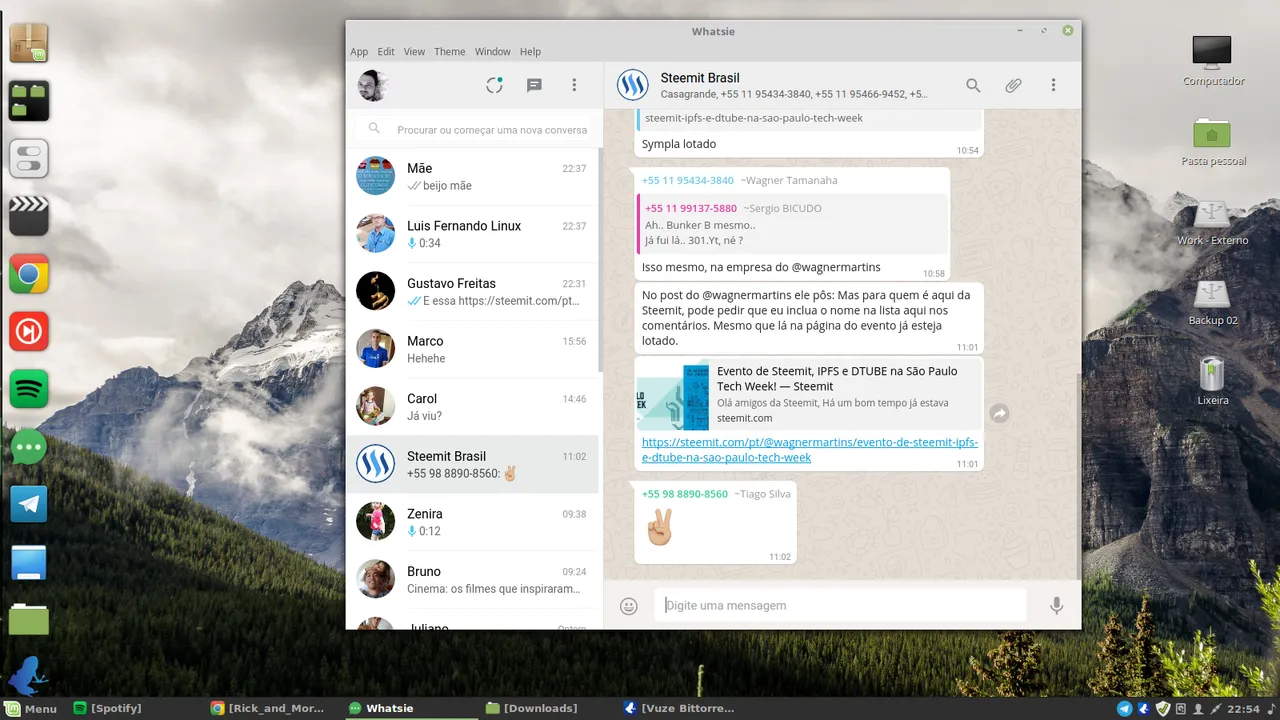Click the microphone voice message icon
The width and height of the screenshot is (1280, 720).
[1056, 606]
